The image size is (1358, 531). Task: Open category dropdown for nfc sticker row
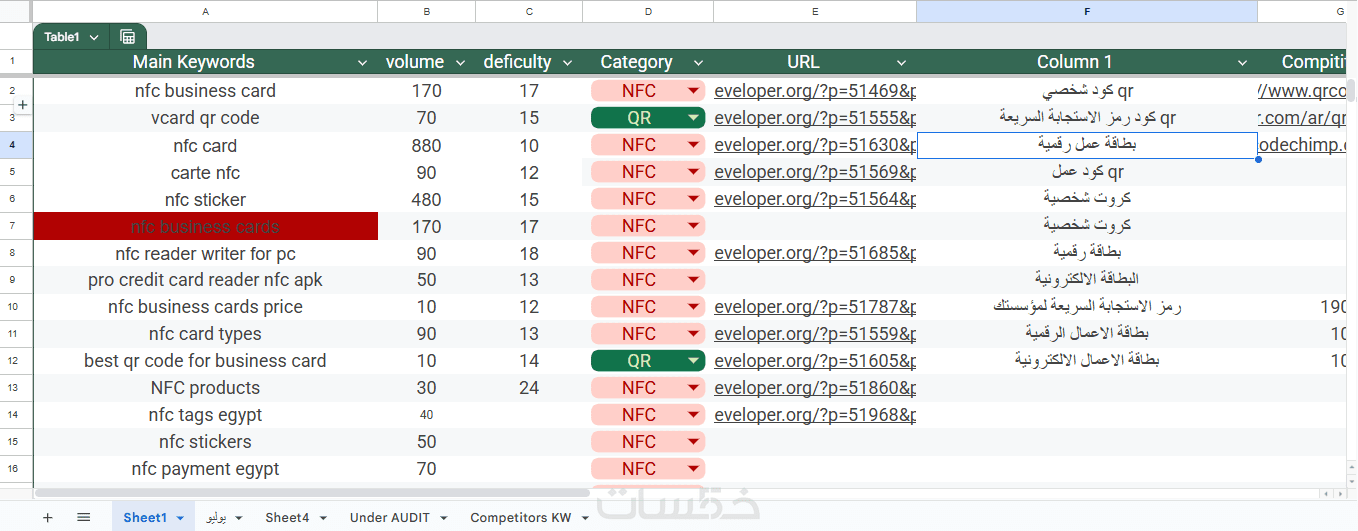pyautogui.click(x=693, y=199)
